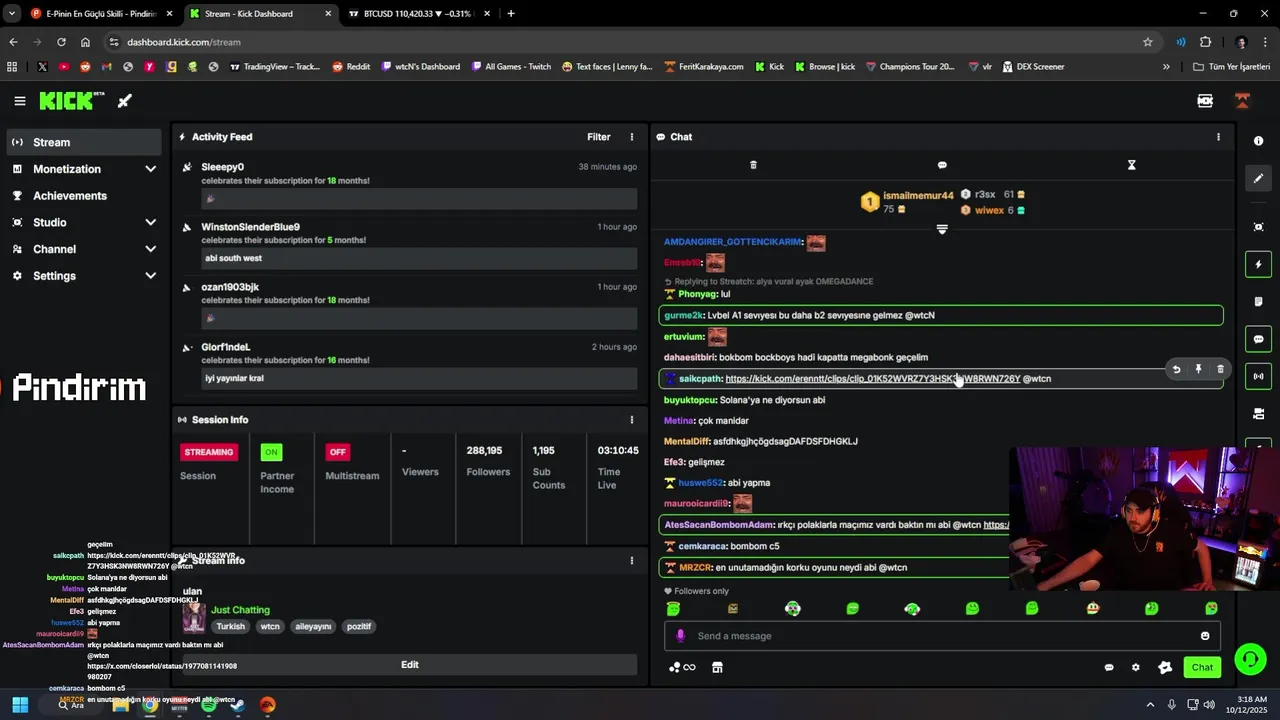Open the profile avatar in the top right
This screenshot has width=1280, height=720.
[1242, 101]
